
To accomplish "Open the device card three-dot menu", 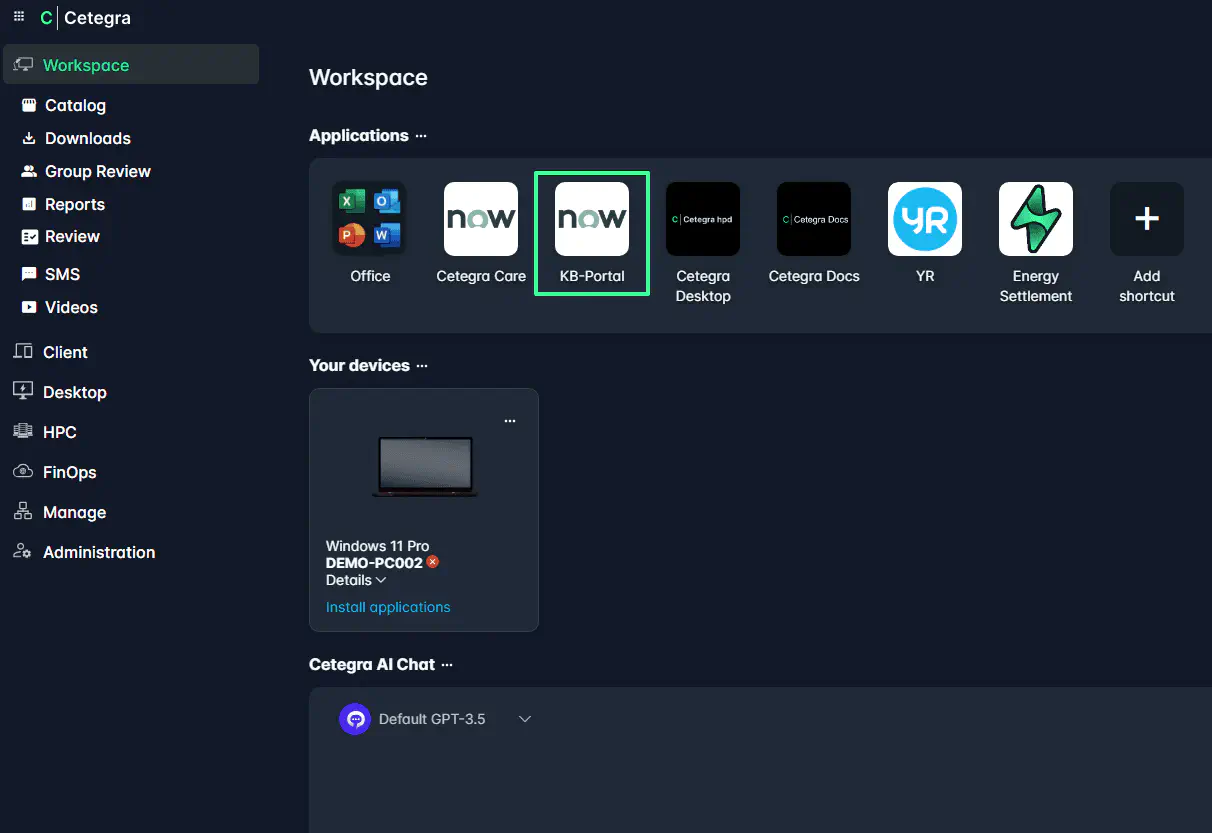I will click(x=510, y=421).
